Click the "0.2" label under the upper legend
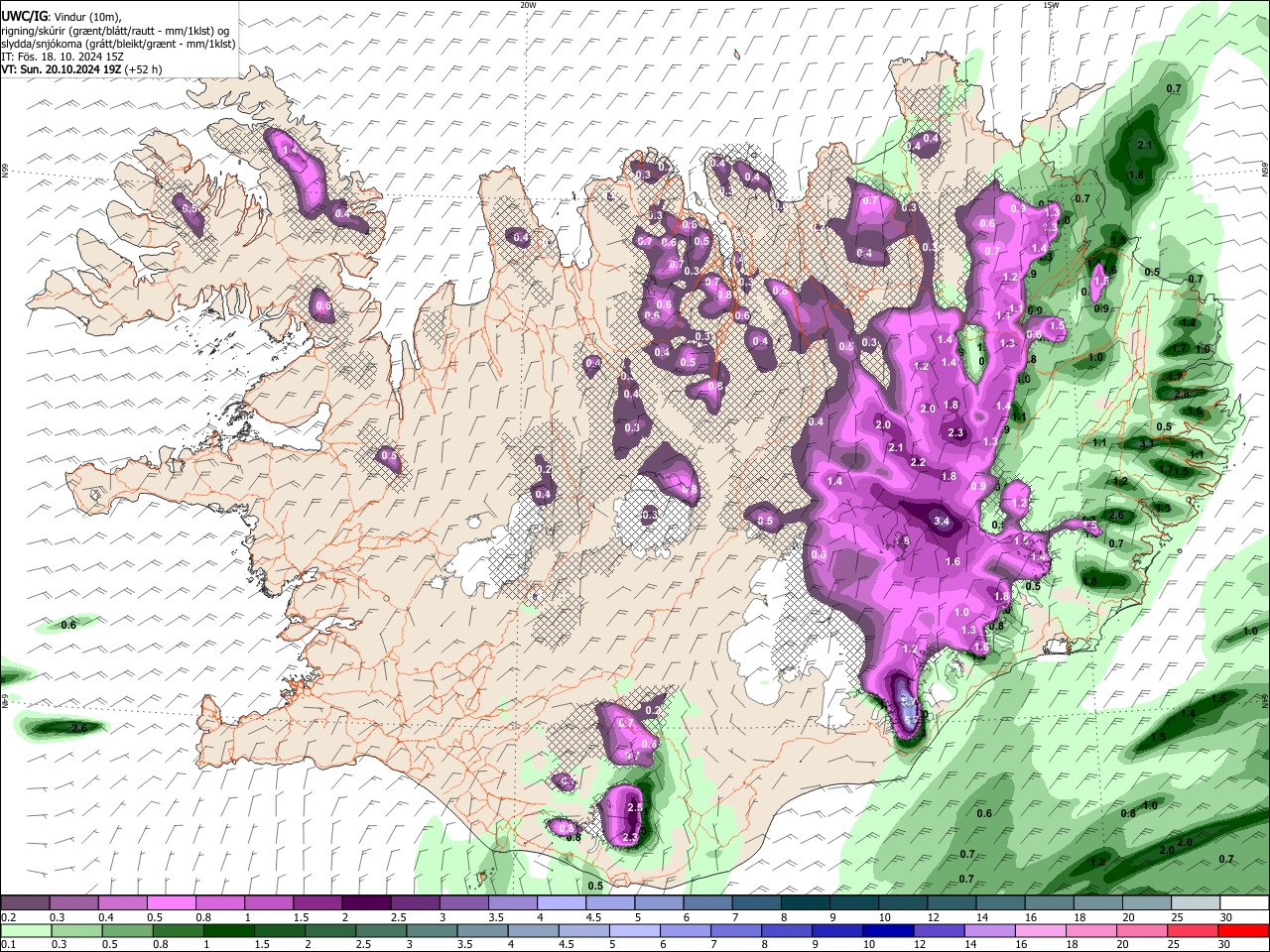 (x=8, y=917)
